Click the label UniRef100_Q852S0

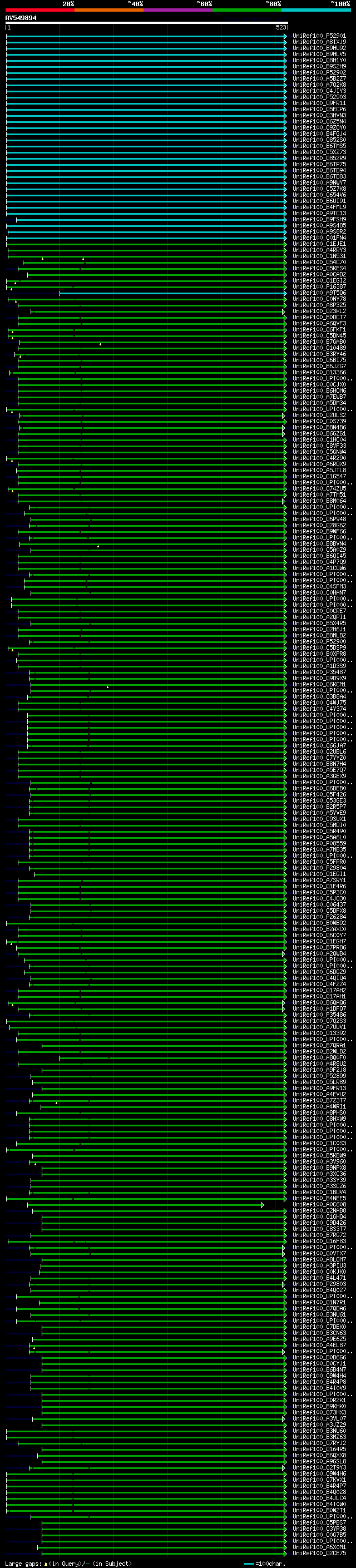click(319, 140)
